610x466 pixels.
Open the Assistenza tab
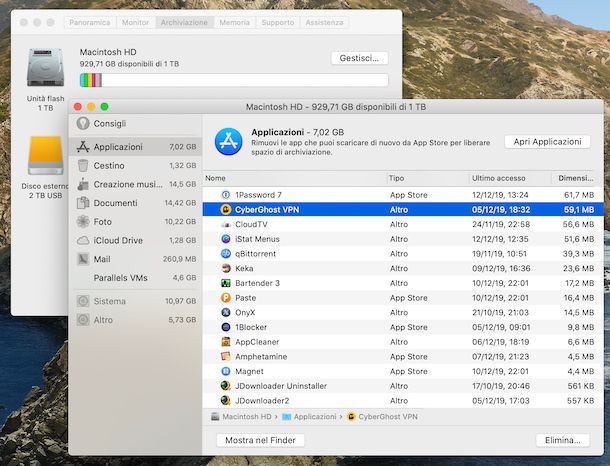(x=324, y=23)
